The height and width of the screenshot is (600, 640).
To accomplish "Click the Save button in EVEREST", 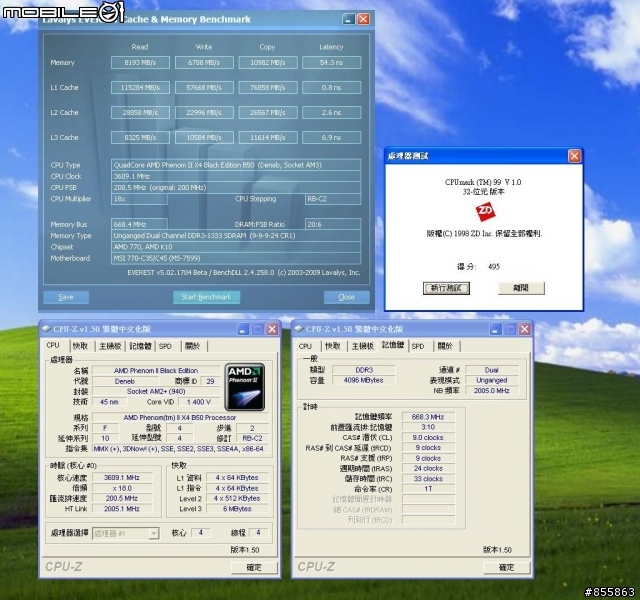I will tap(66, 297).
